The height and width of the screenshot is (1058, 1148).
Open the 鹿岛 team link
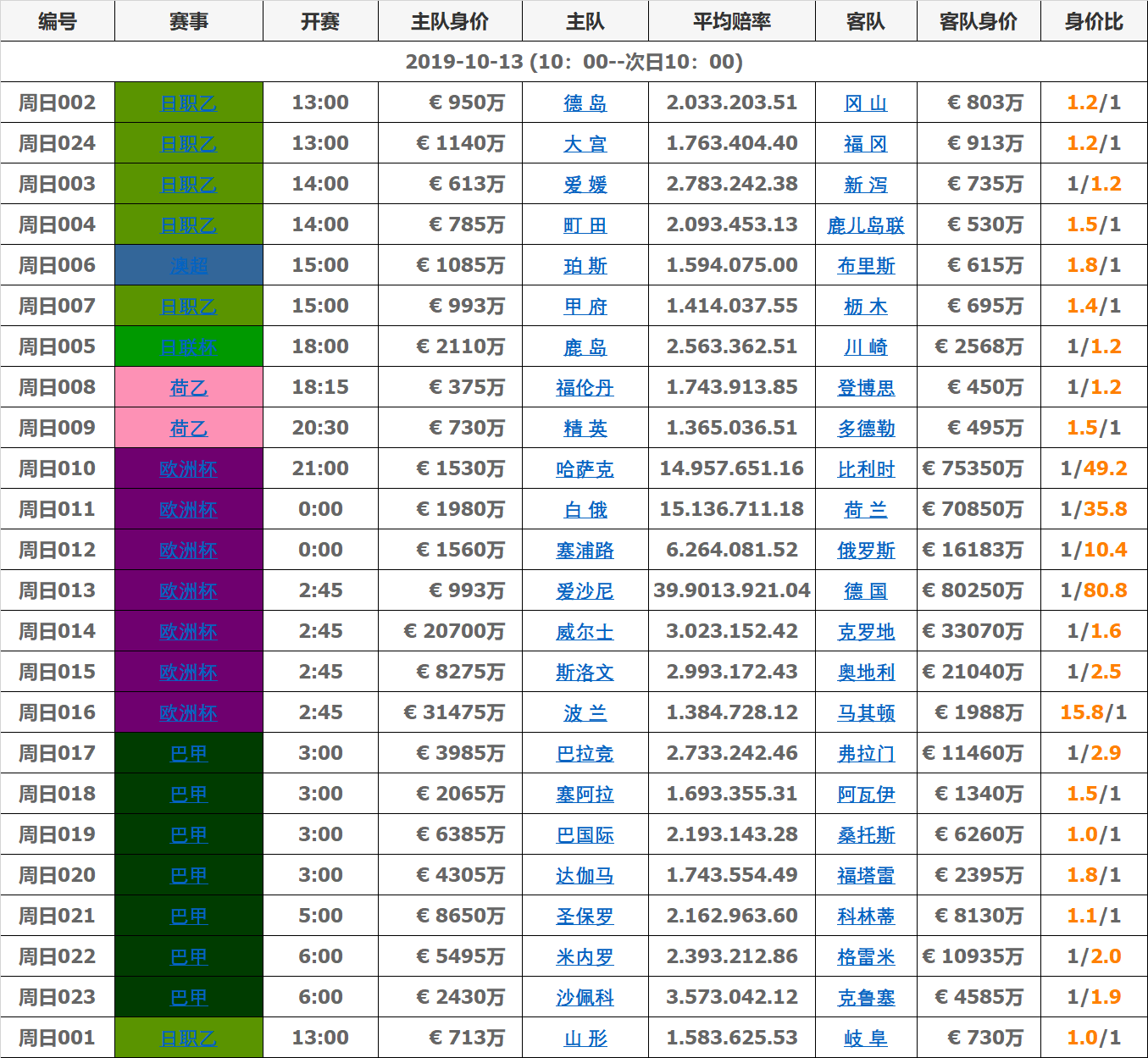585,347
